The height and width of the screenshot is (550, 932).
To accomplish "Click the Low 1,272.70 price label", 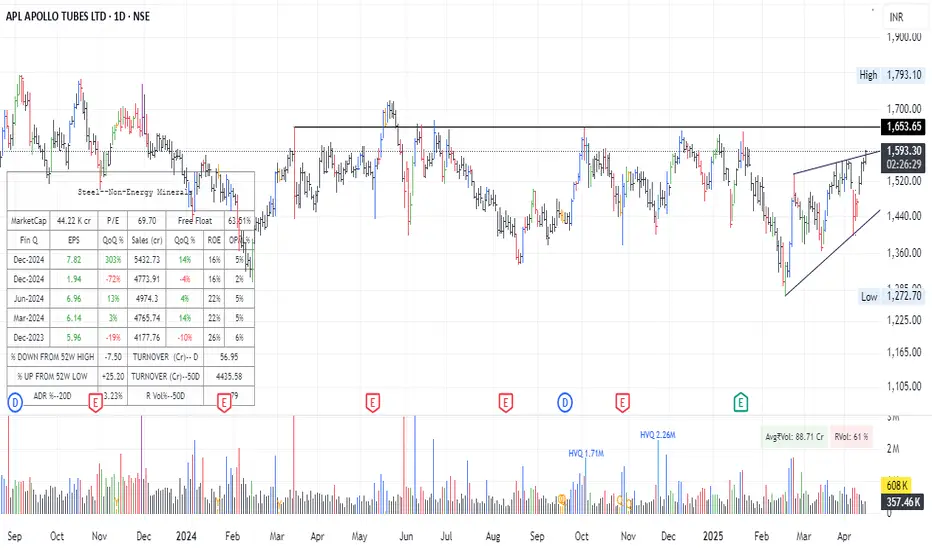I will (891, 296).
